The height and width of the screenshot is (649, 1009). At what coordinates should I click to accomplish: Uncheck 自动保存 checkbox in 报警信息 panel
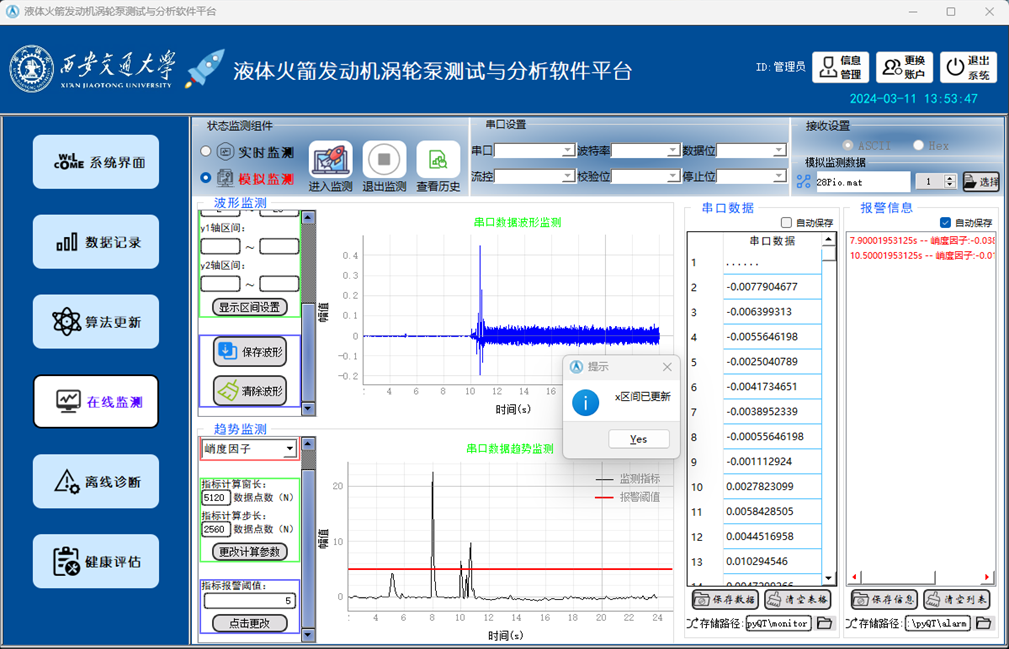945,223
